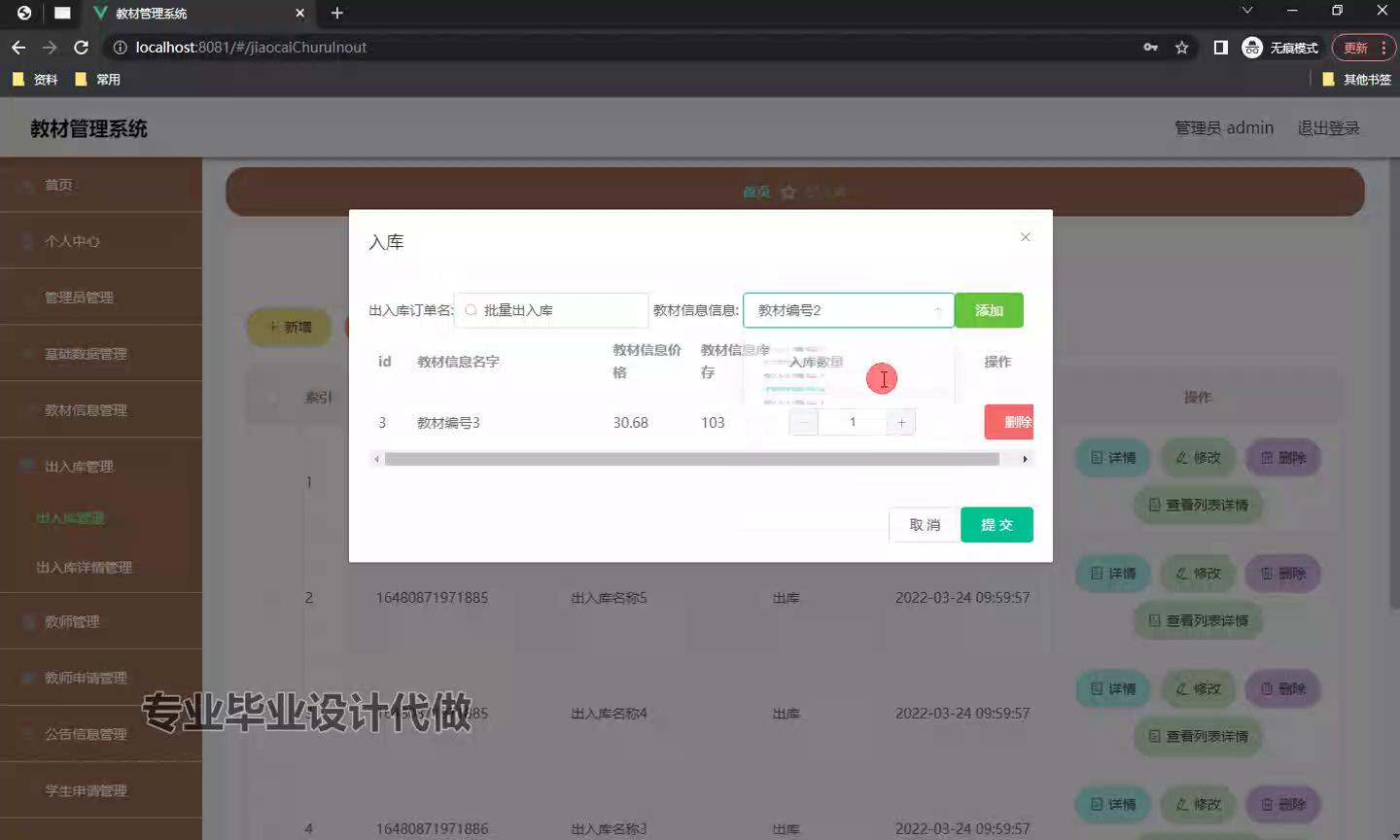The image size is (1400, 840).
Task: Click 查看列表详情 for 出入库名称4 row
Action: 1198,736
